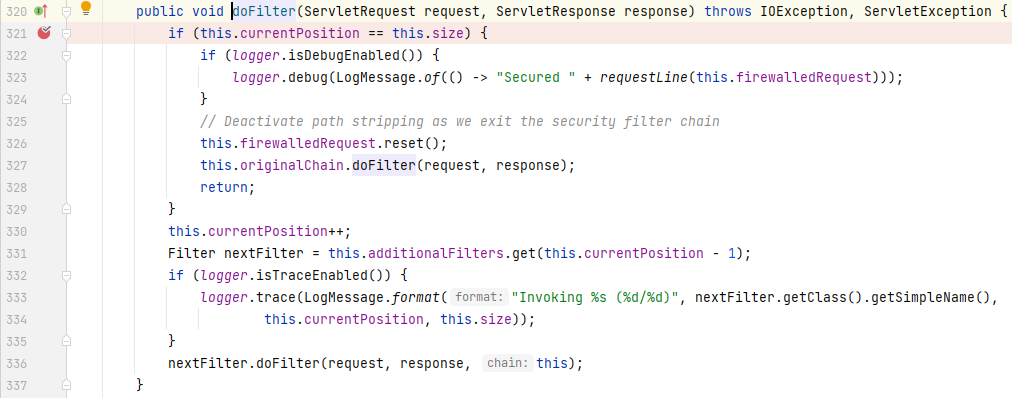Screen dimensions: 1012x398
Task: Toggle a breakpoint at line number 330
Action: pos(16,231)
